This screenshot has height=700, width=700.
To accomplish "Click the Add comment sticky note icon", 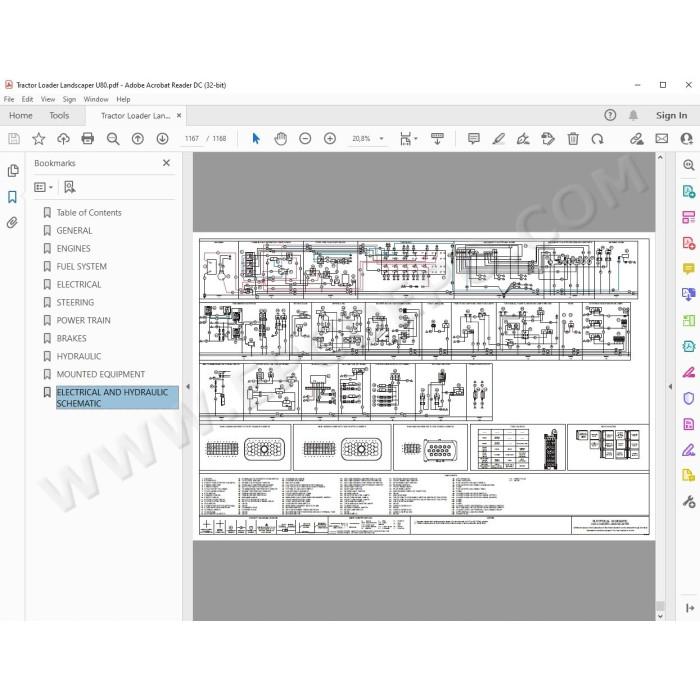I will 474,139.
